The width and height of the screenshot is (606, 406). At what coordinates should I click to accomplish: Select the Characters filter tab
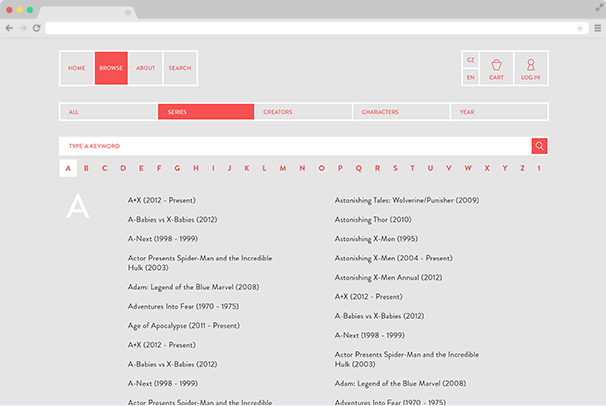400,112
